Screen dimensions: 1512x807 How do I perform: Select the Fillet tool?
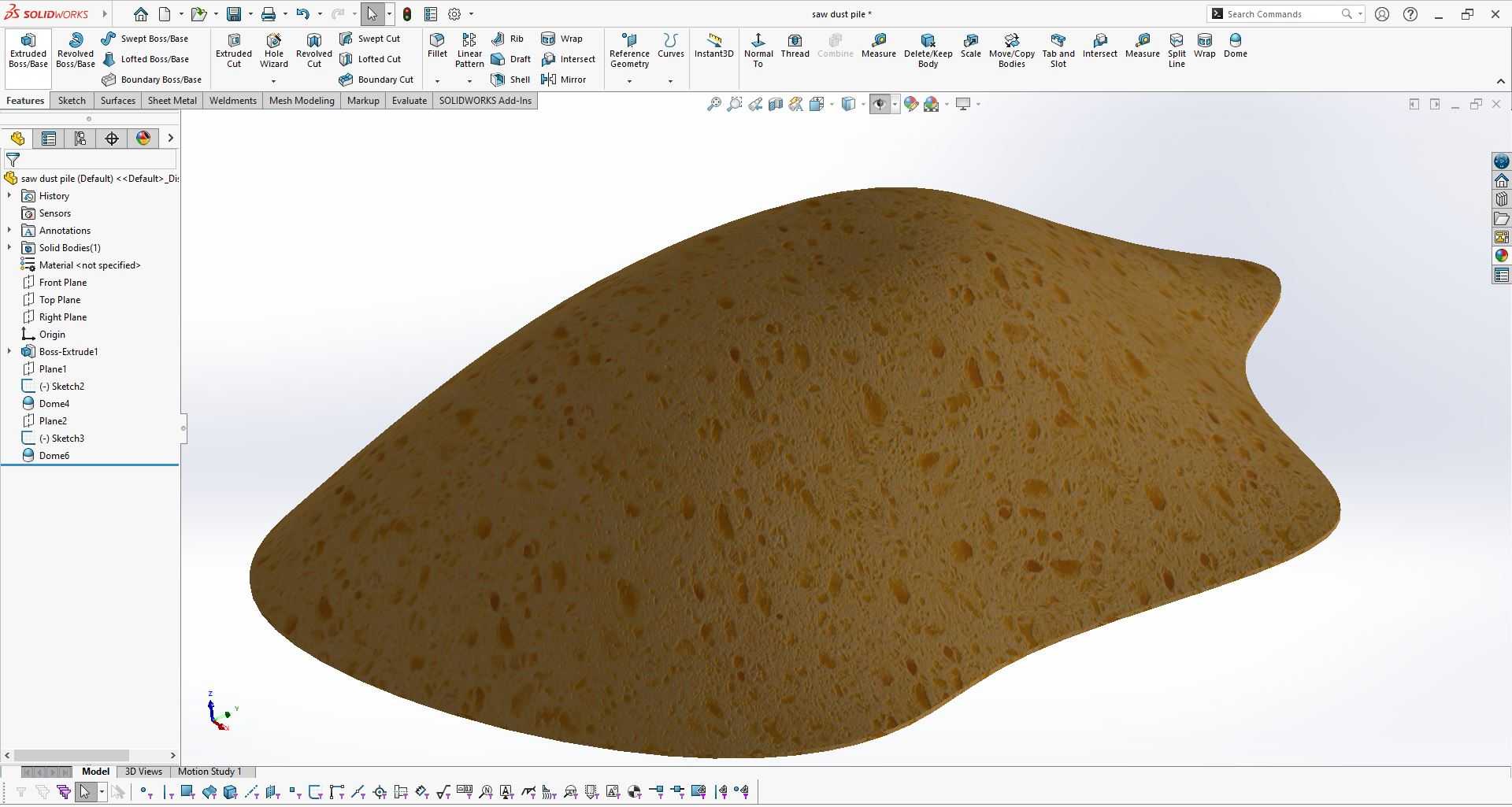pyautogui.click(x=437, y=46)
